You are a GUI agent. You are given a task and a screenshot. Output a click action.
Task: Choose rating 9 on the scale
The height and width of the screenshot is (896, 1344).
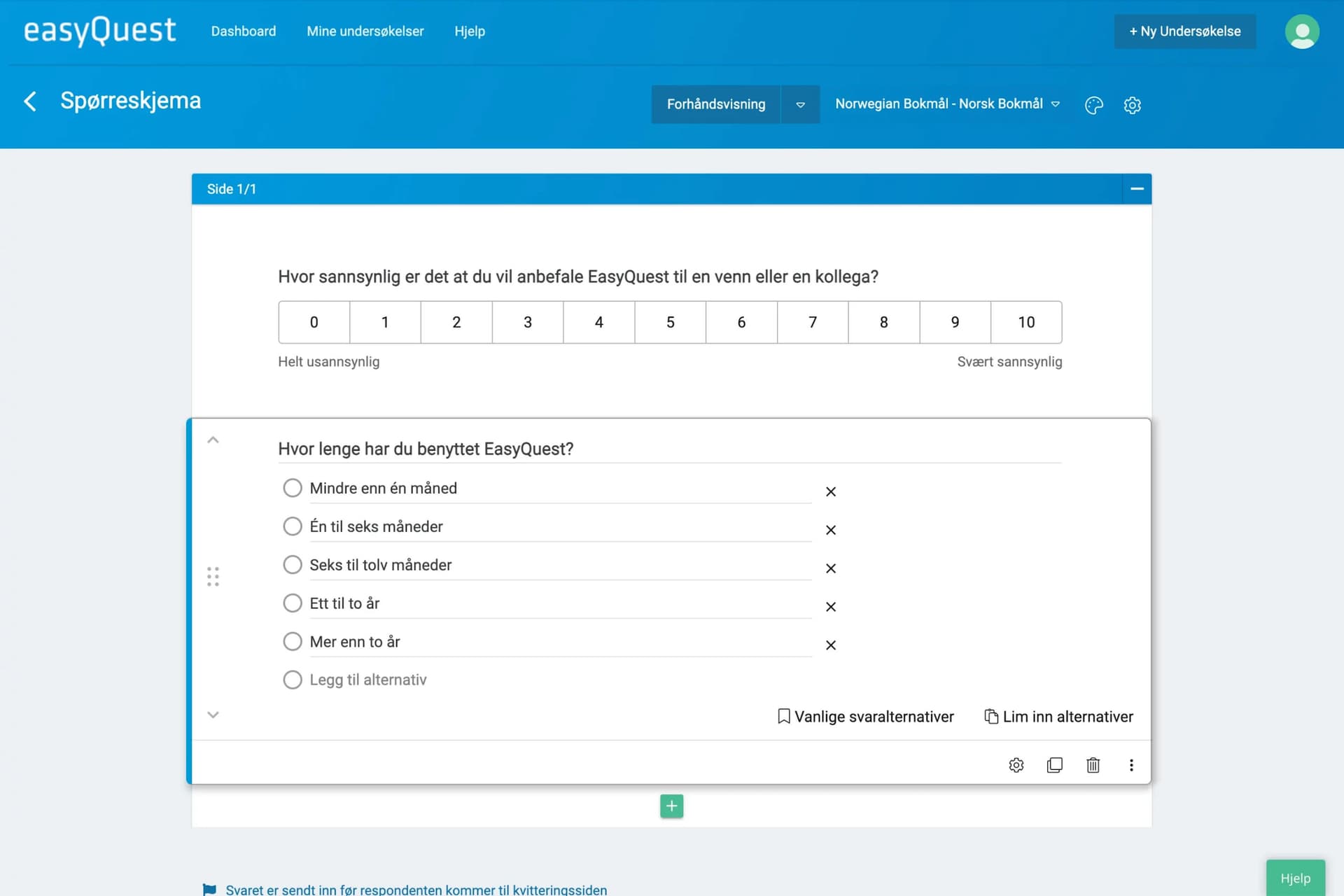point(955,322)
